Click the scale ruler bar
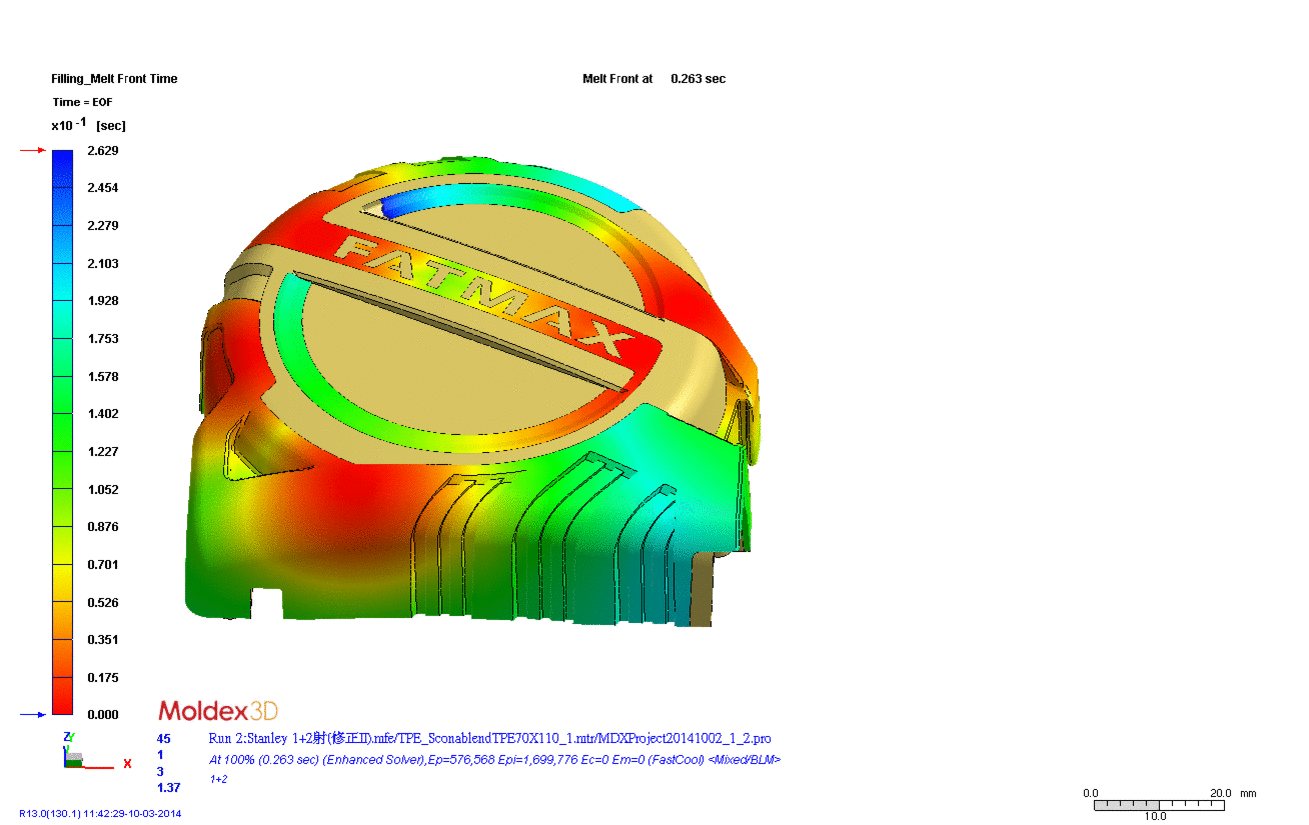This screenshot has height=825, width=1309. [x=1159, y=805]
